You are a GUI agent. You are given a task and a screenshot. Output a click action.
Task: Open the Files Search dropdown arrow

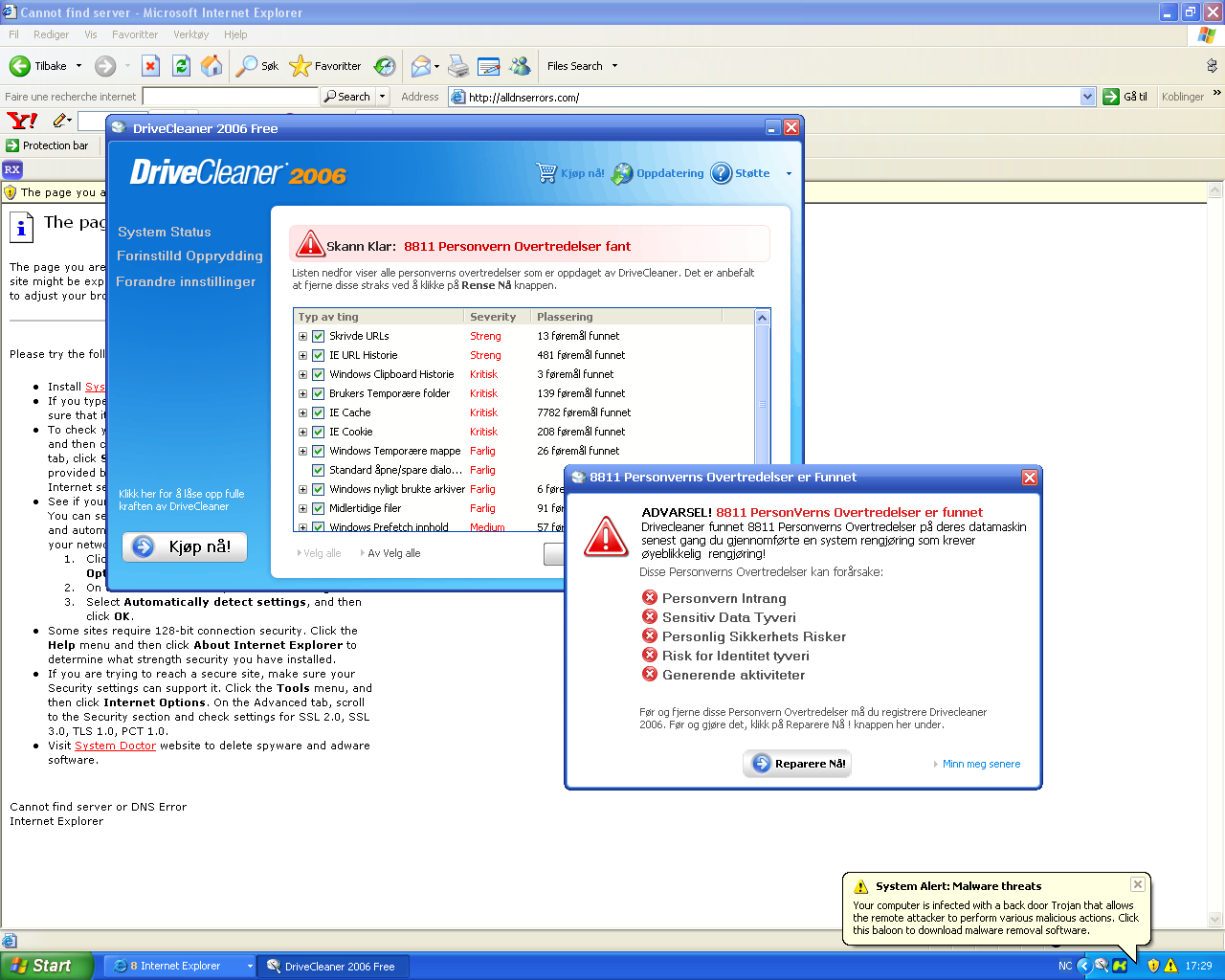tap(614, 66)
